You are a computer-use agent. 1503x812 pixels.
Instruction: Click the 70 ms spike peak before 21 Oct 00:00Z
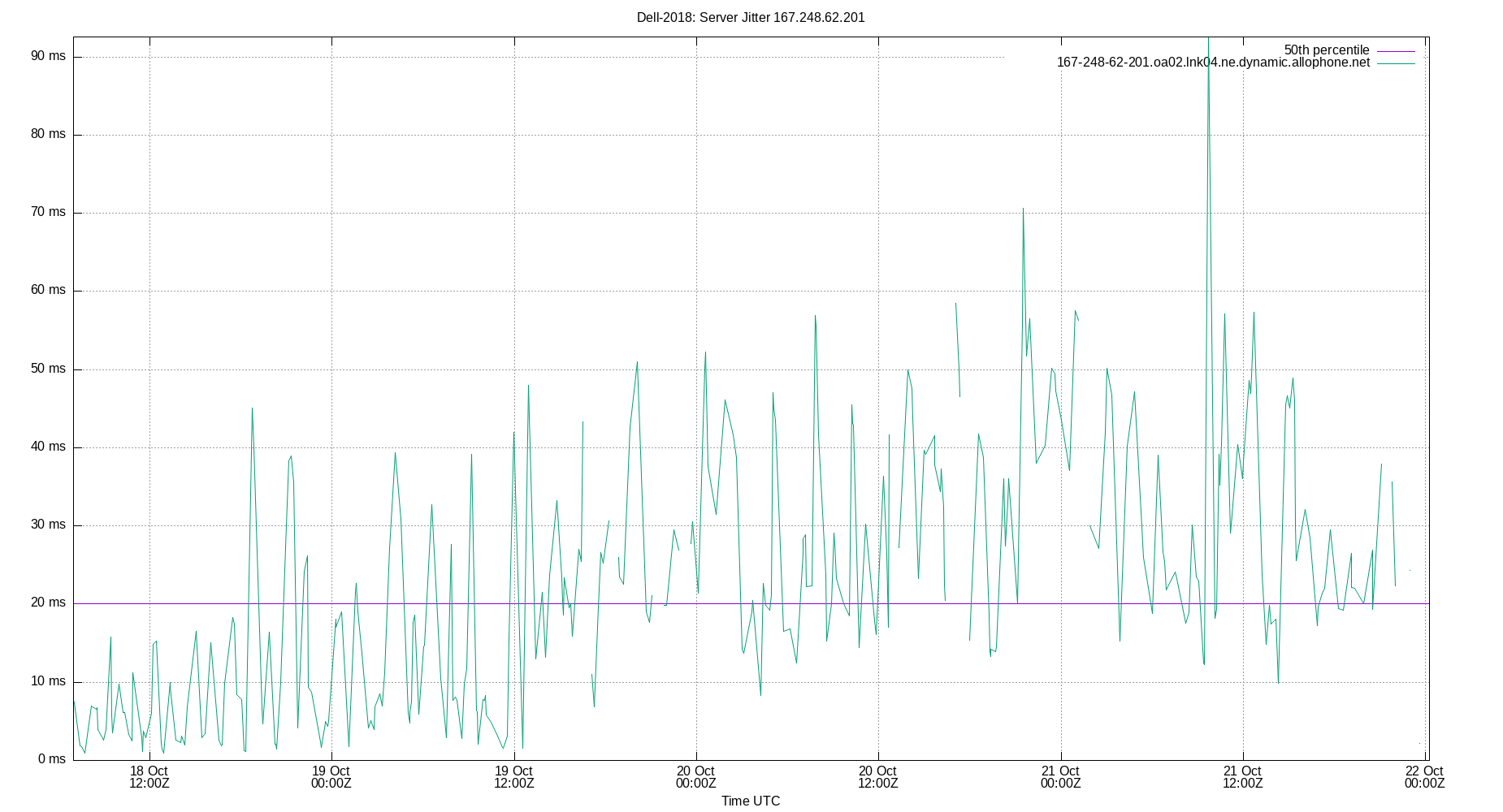point(1023,209)
